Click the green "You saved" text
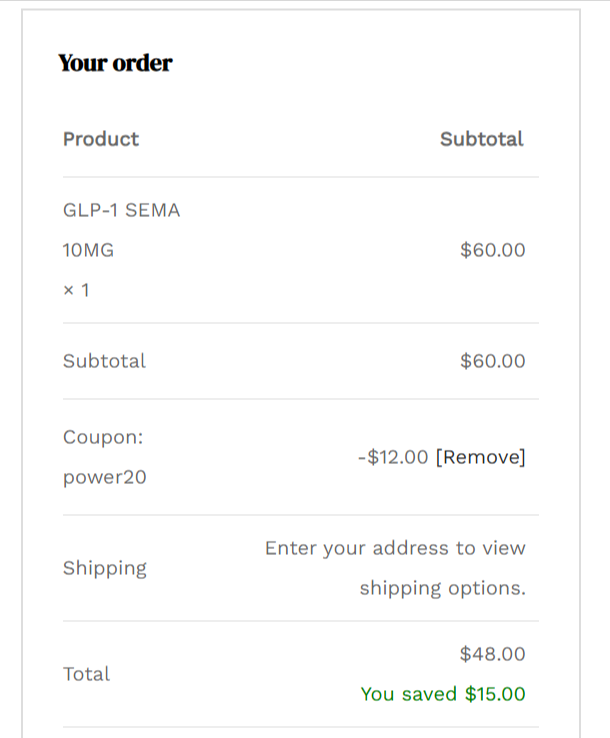Viewport: 610px width, 738px height. click(x=408, y=694)
